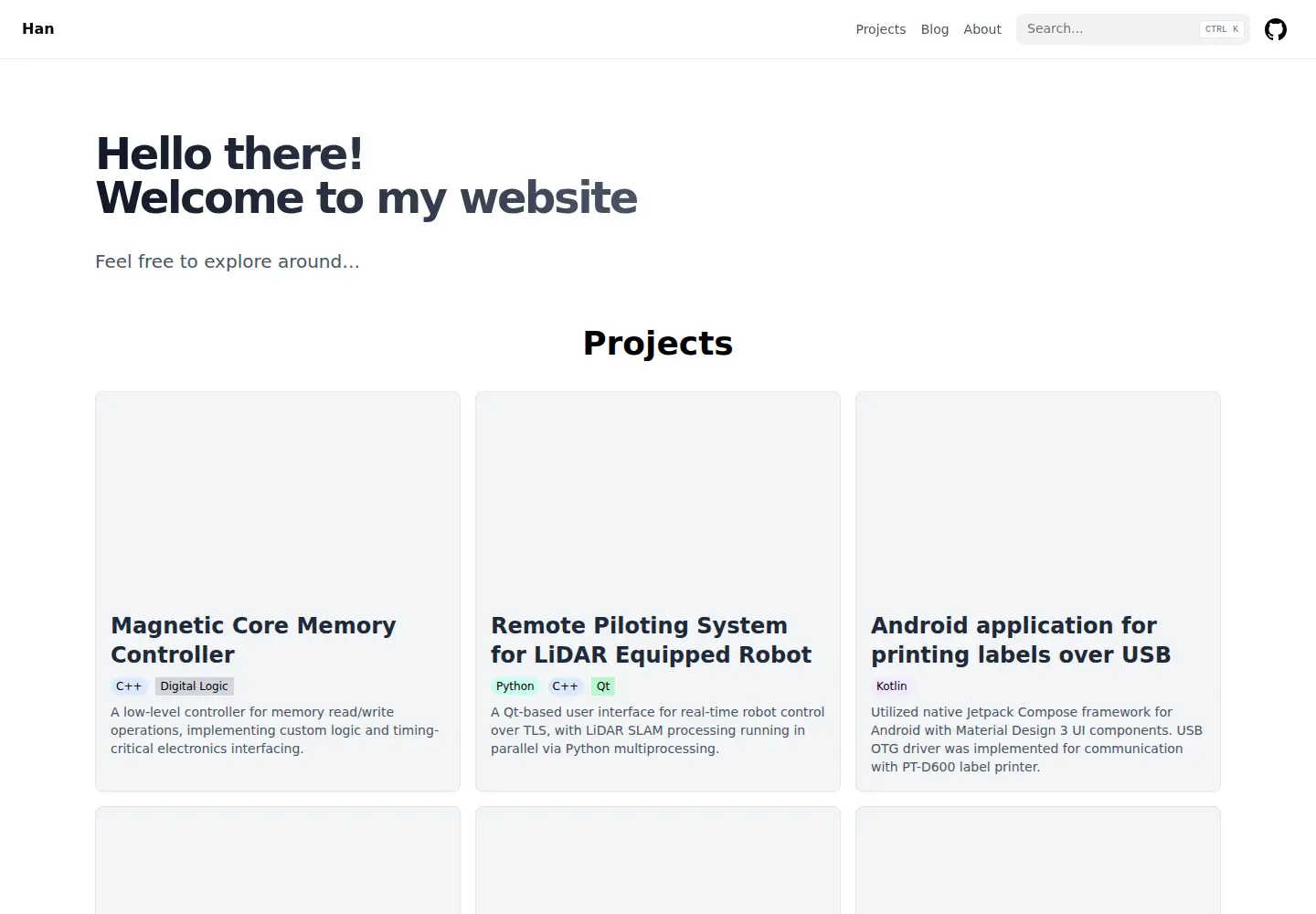The image size is (1316, 914).
Task: Click the Han site logo
Action: [38, 28]
